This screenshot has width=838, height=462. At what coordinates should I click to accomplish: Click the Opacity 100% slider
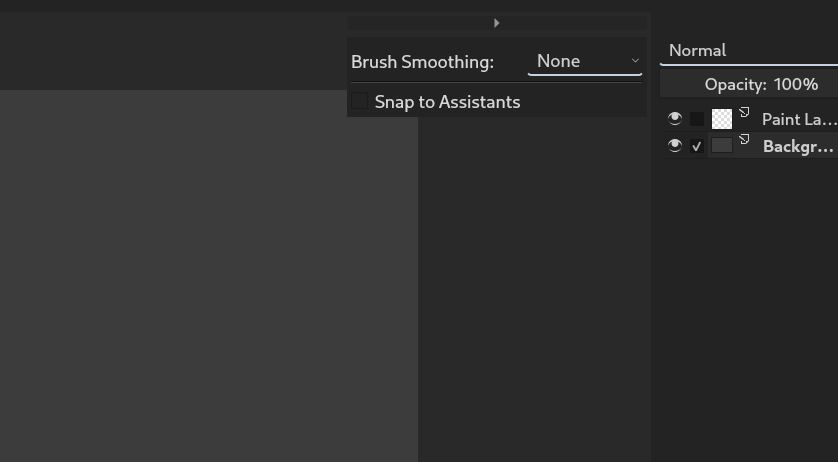click(760, 84)
